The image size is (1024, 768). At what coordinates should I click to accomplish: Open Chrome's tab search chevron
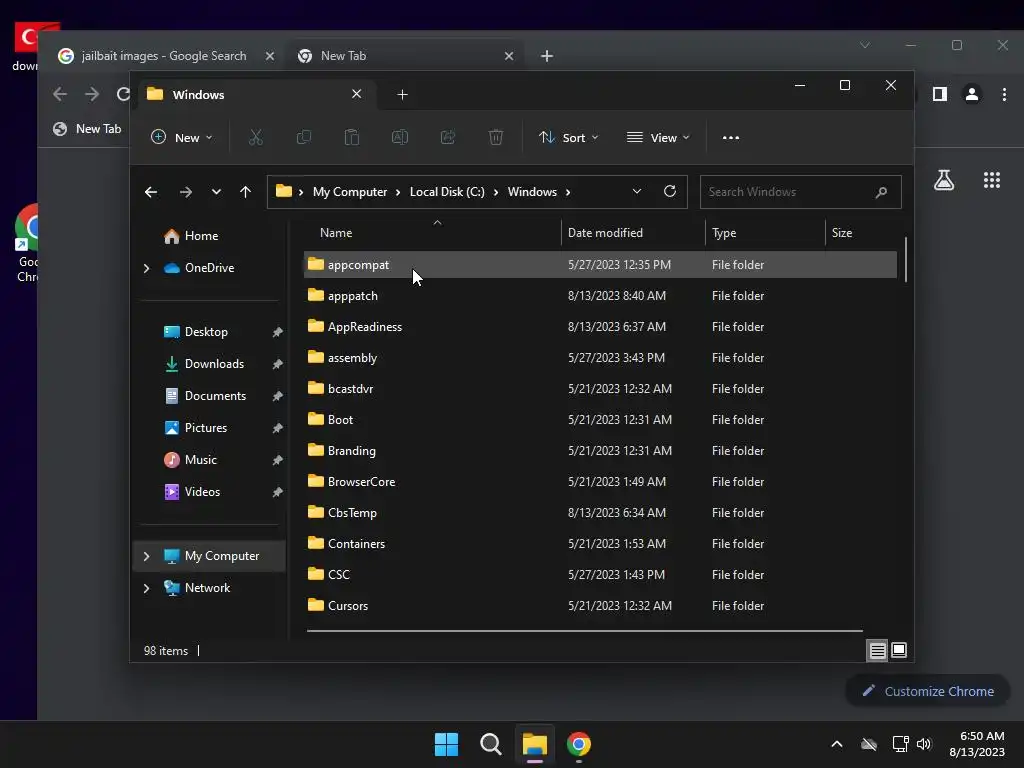[x=865, y=45]
